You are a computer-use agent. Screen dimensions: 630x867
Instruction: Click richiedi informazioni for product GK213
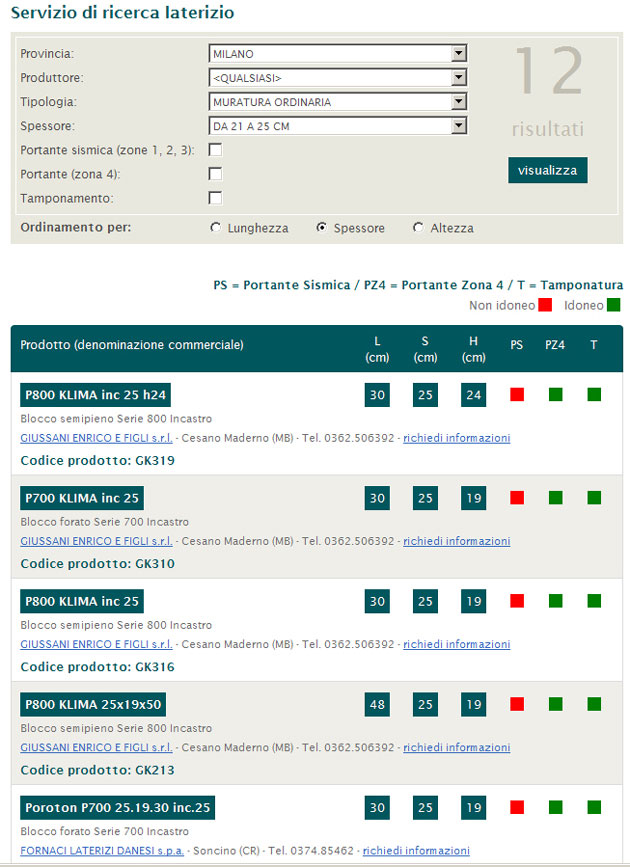click(x=456, y=747)
